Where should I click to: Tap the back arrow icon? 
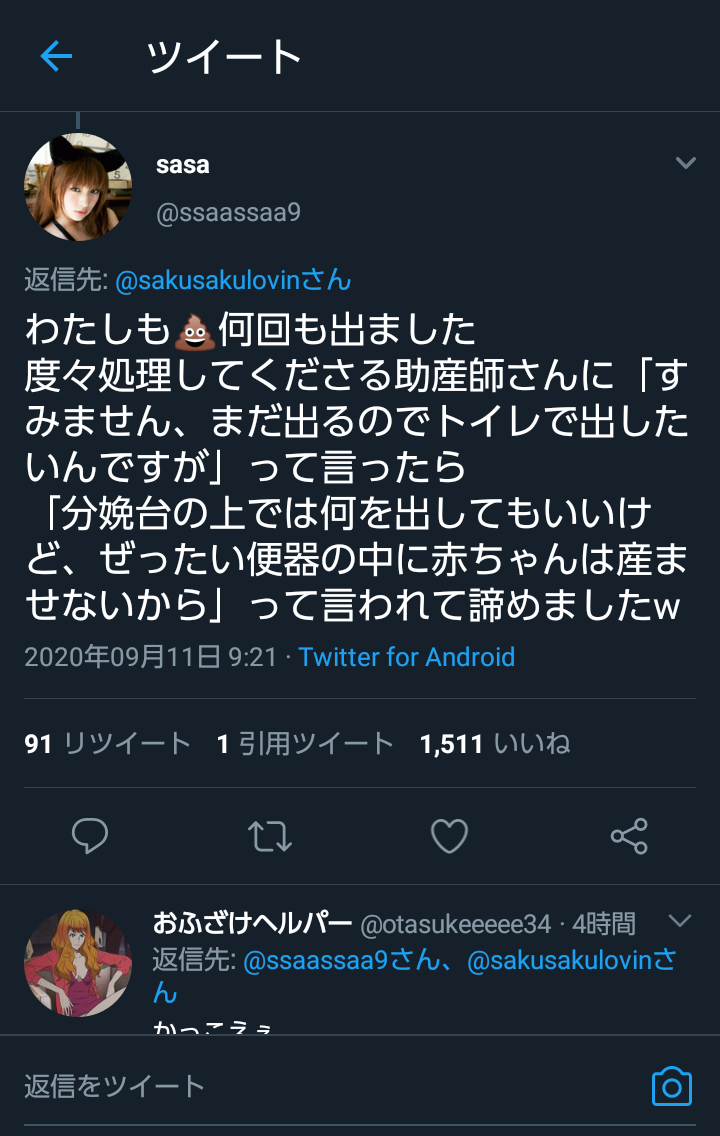[x=56, y=56]
